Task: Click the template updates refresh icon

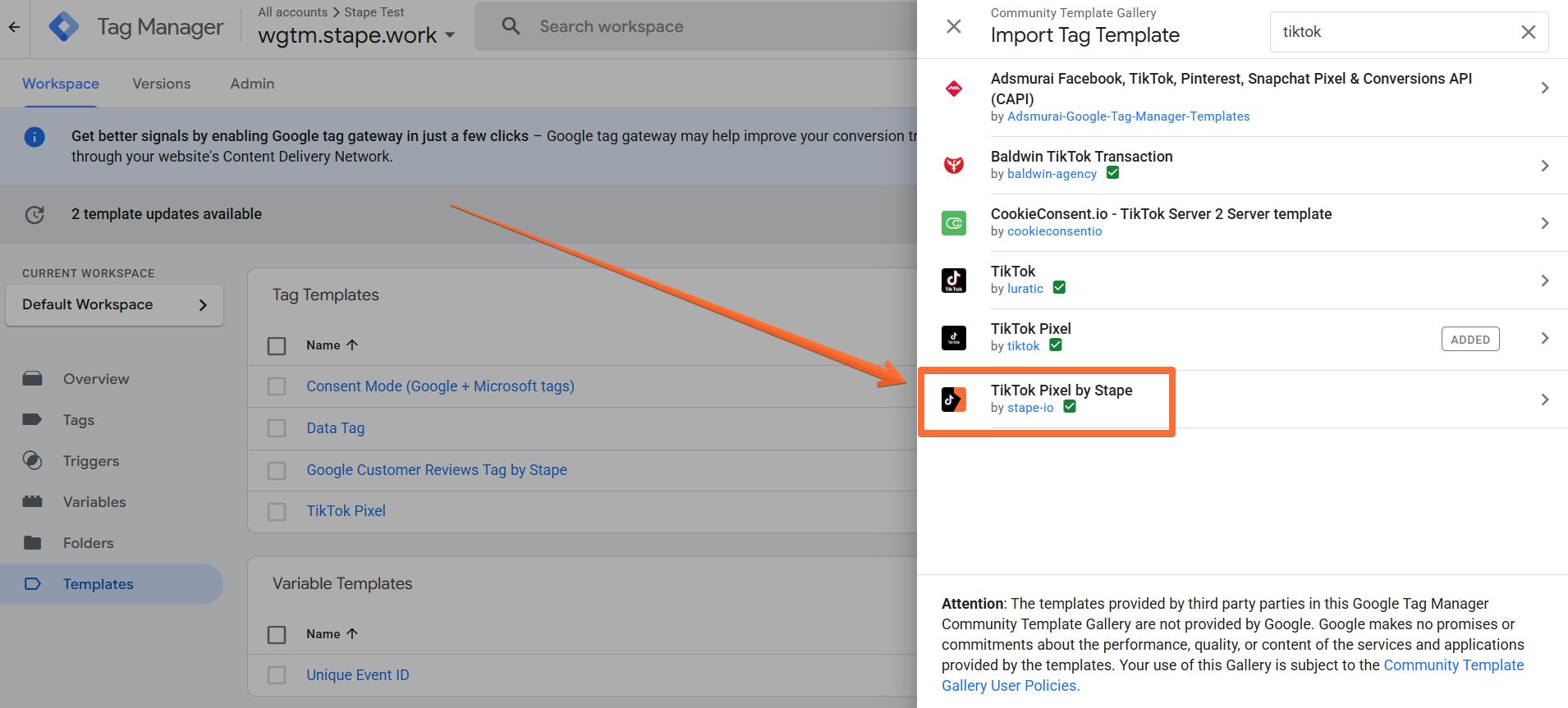Action: [x=34, y=214]
